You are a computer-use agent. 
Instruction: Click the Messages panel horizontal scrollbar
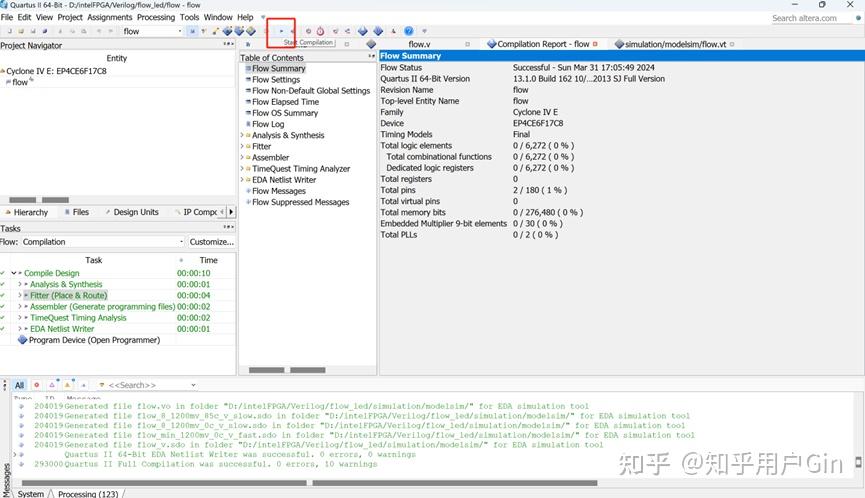pos(309,483)
